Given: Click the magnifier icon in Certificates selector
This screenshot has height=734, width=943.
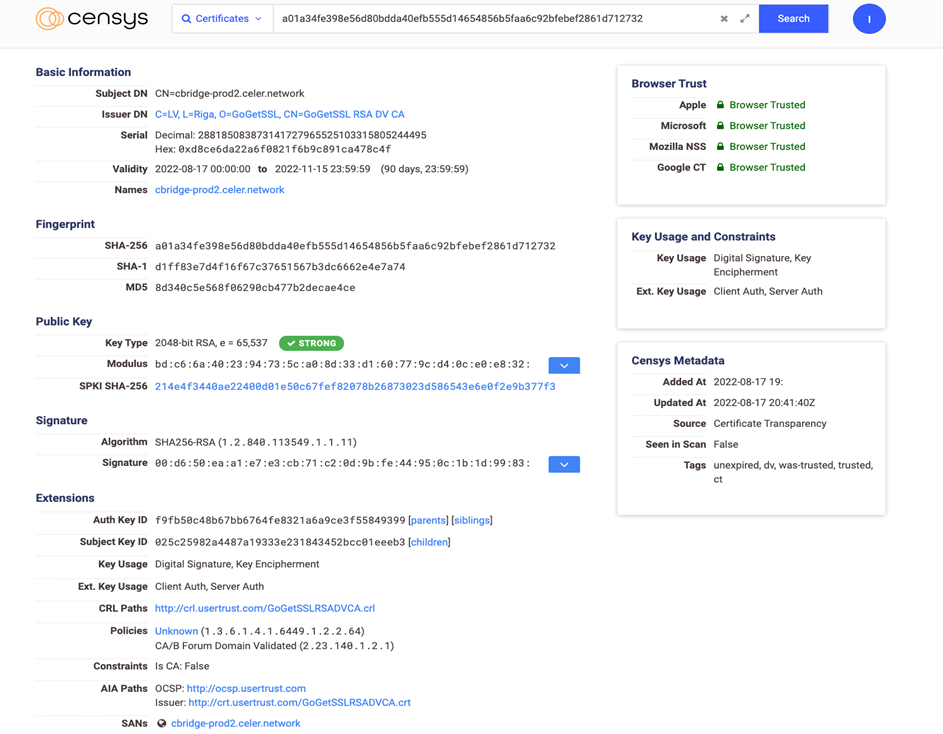Looking at the screenshot, I should pos(186,19).
